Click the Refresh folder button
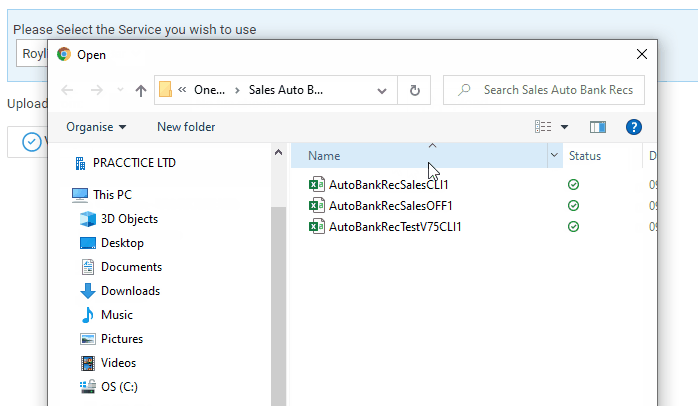Screen dimensions: 698x411 click(414, 90)
